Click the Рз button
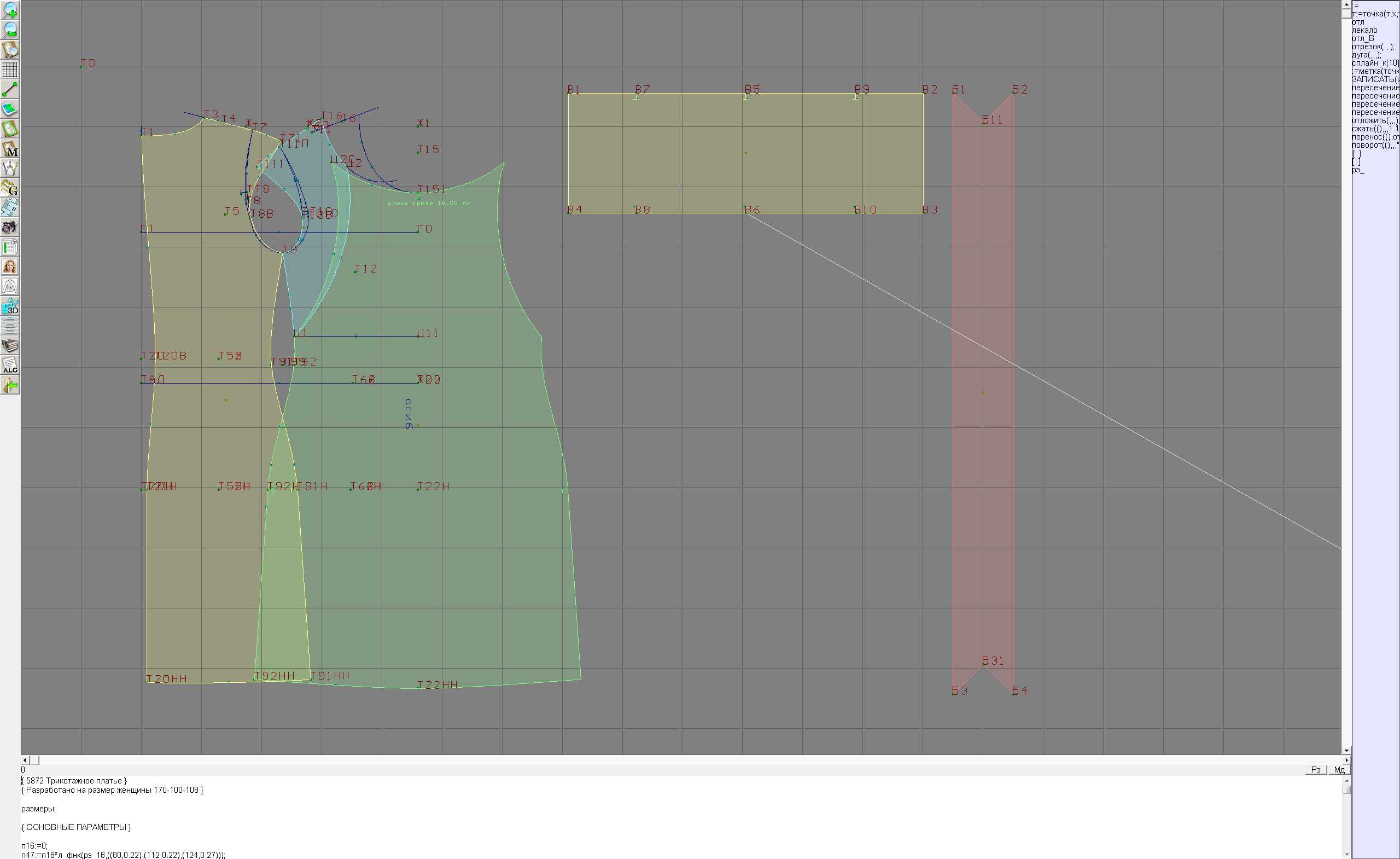Image resolution: width=1400 pixels, height=859 pixels. pos(1315,770)
